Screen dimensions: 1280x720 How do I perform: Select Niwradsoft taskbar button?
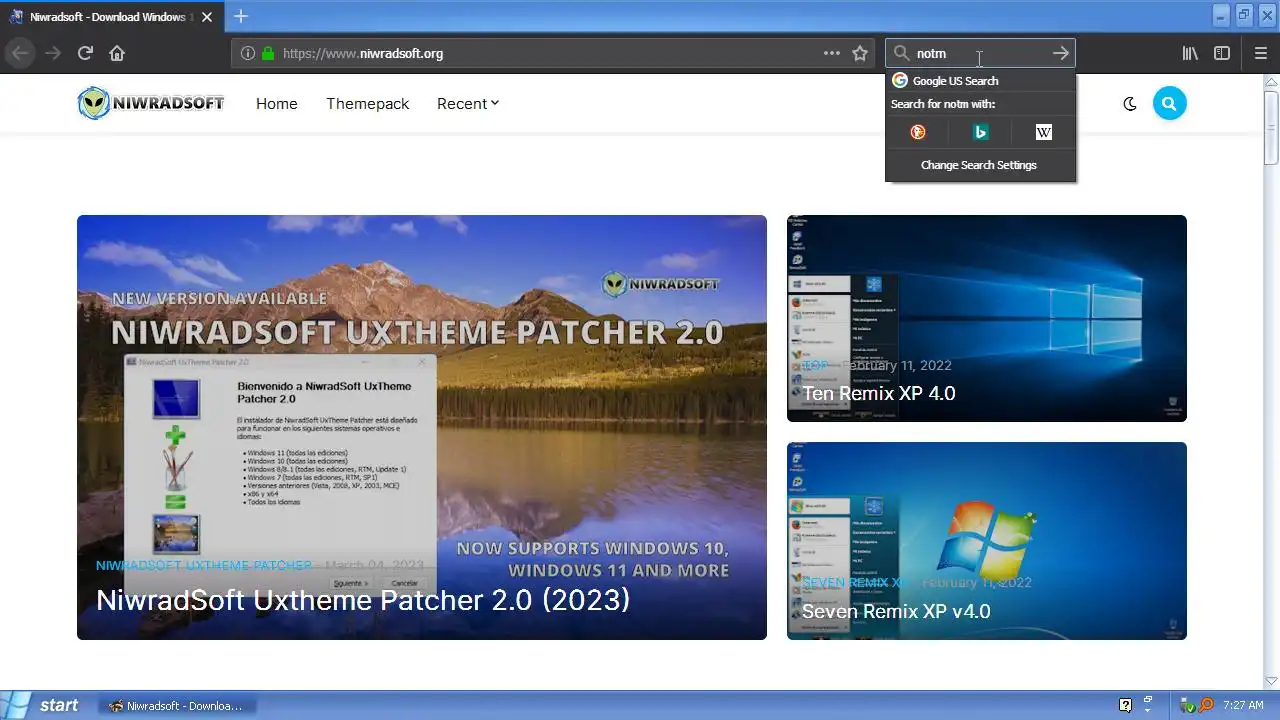177,706
